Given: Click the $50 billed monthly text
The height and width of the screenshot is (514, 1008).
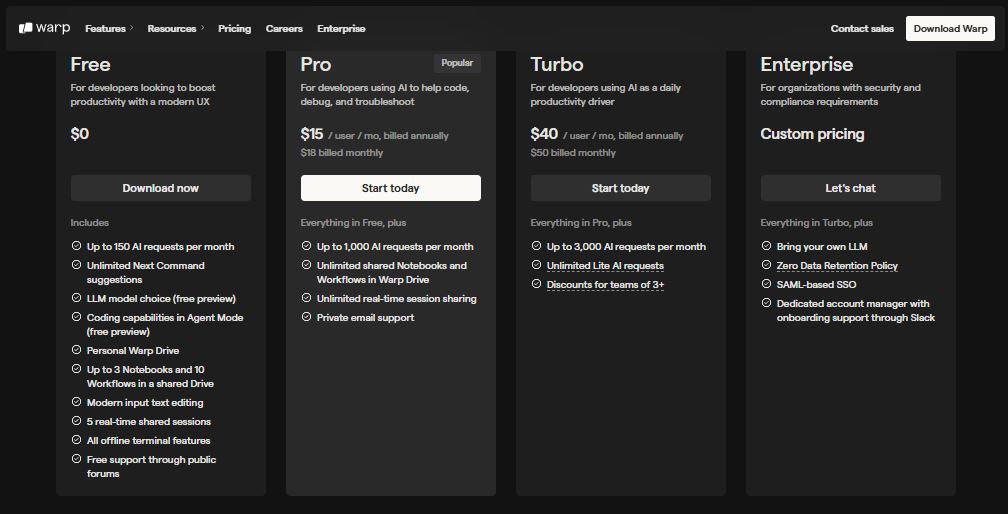Looking at the screenshot, I should tap(573, 153).
